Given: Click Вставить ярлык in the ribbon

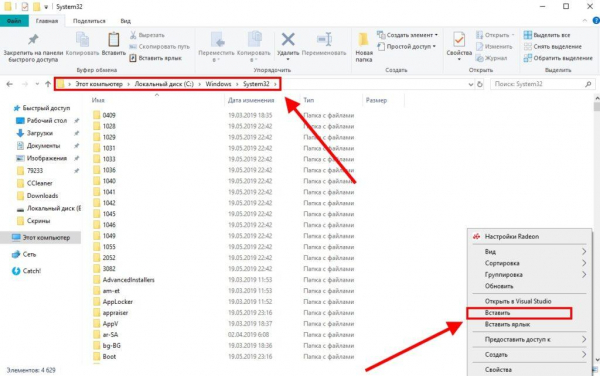Looking at the screenshot, I should [x=155, y=58].
